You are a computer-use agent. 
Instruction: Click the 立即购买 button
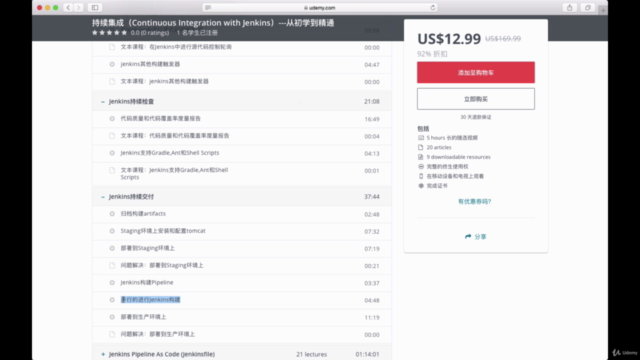[x=476, y=99]
